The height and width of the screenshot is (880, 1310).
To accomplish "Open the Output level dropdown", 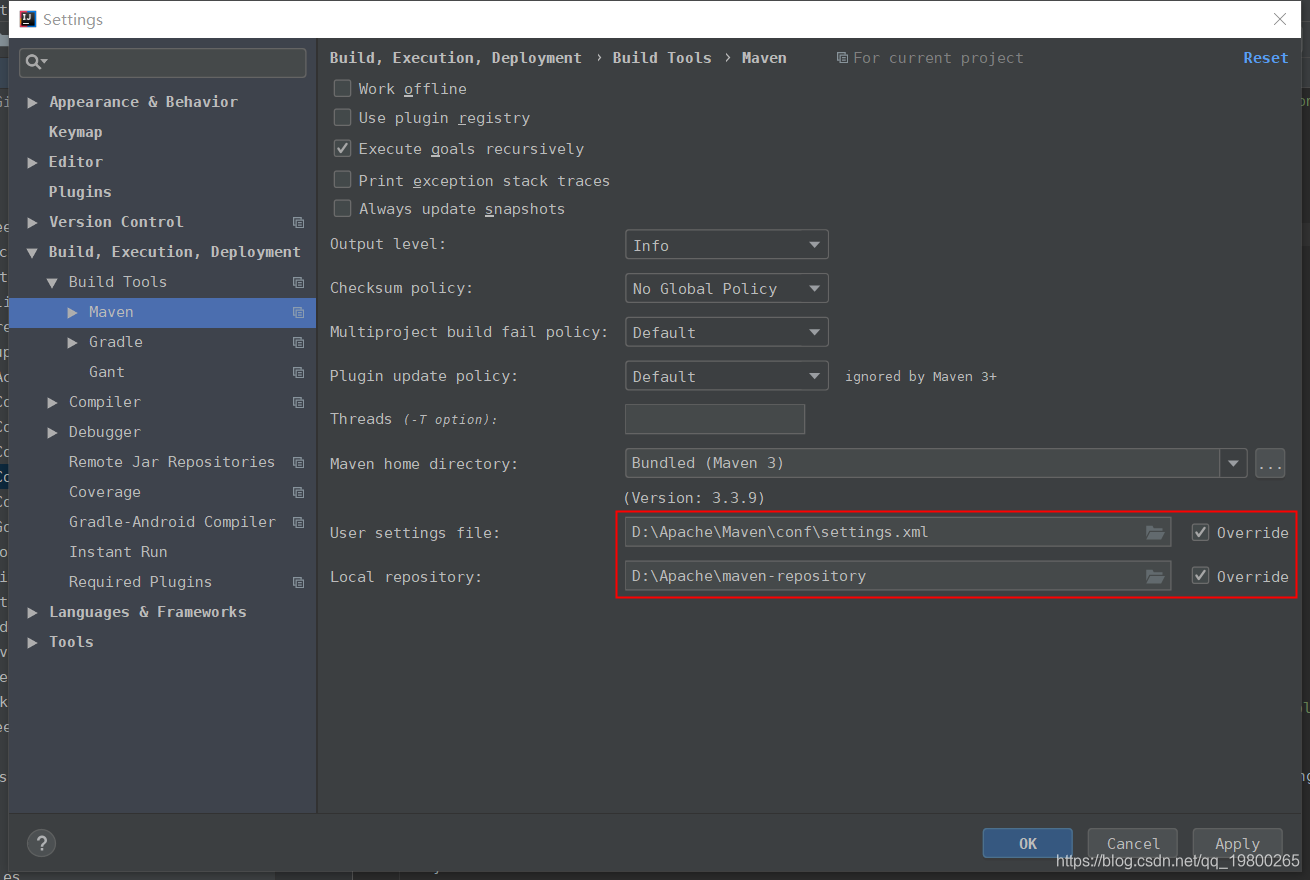I will (727, 245).
